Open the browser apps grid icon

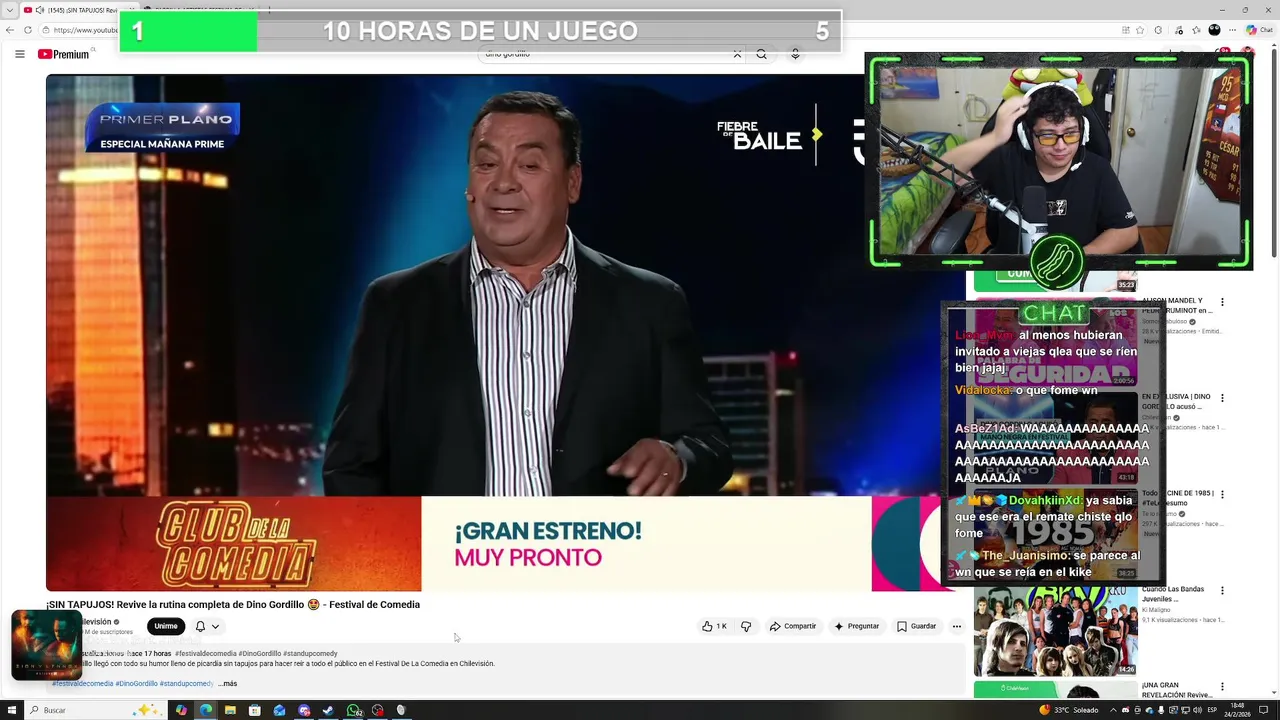[x=1126, y=30]
